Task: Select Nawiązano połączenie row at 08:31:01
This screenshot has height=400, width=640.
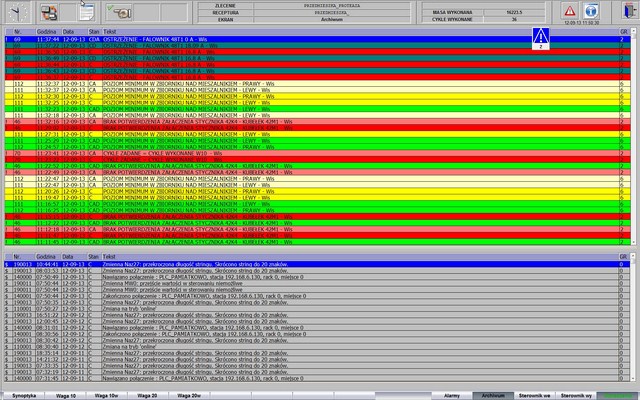Action: click(x=318, y=328)
